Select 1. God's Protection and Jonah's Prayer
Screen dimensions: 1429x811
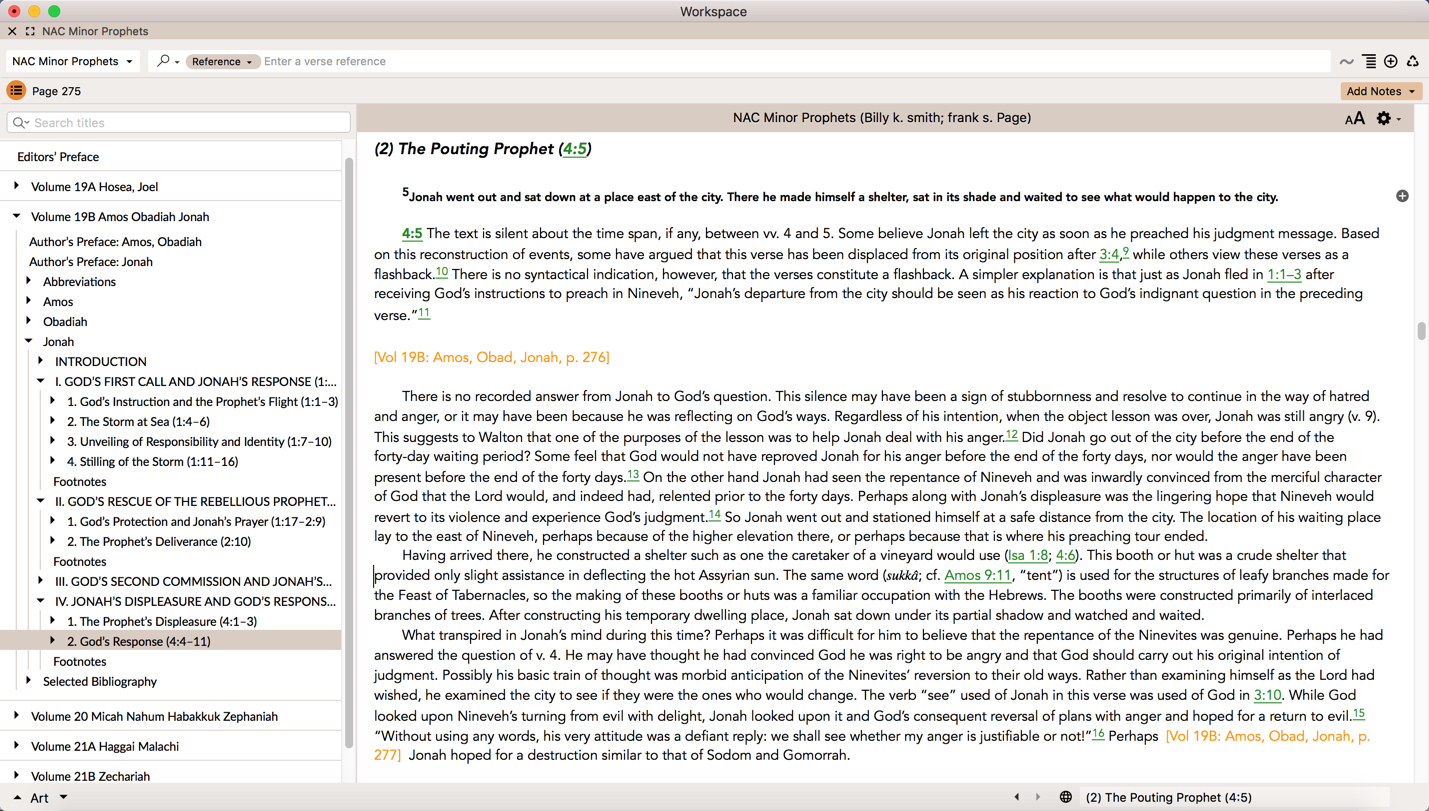tap(196, 522)
